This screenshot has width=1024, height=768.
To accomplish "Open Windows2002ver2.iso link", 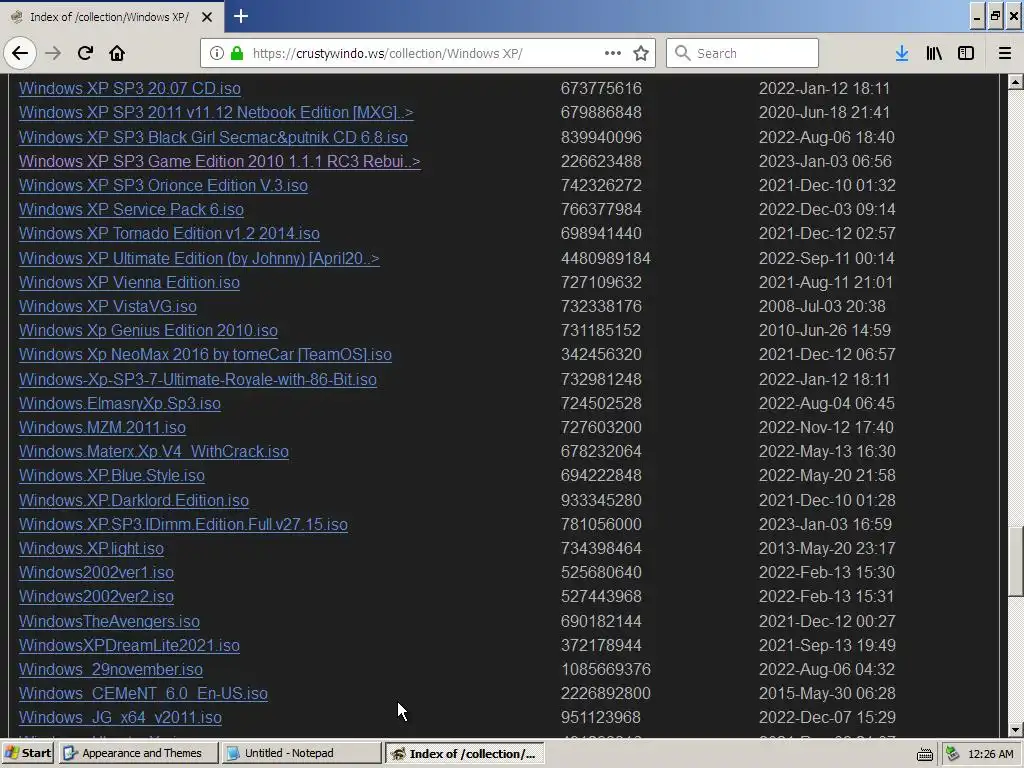I will pyautogui.click(x=97, y=597).
